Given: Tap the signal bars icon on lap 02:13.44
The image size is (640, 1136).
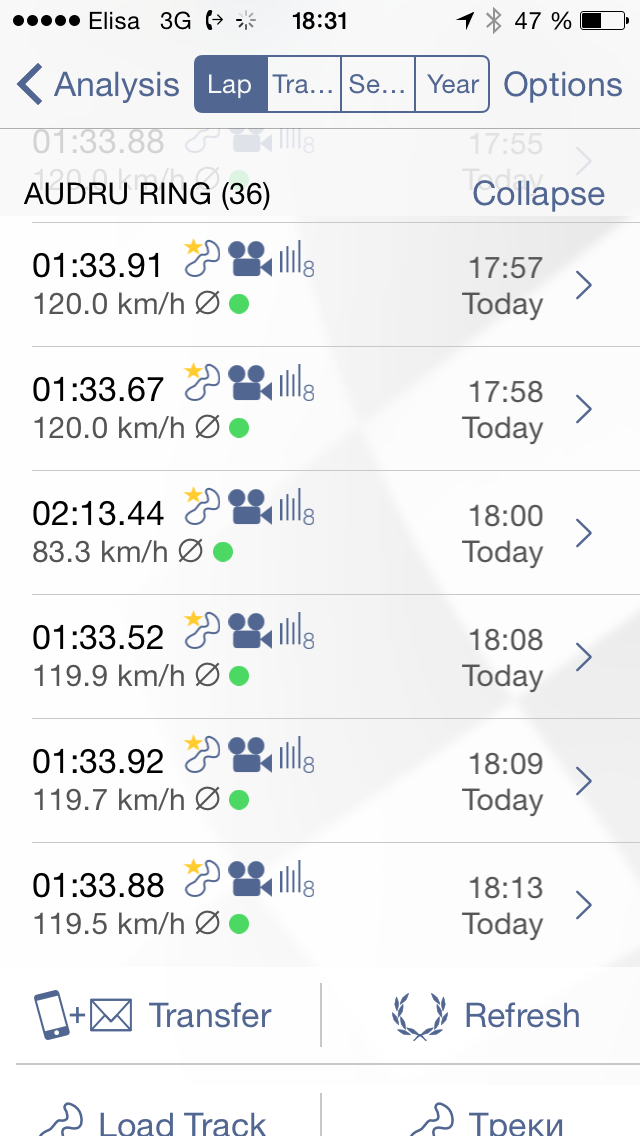Looking at the screenshot, I should [x=296, y=509].
